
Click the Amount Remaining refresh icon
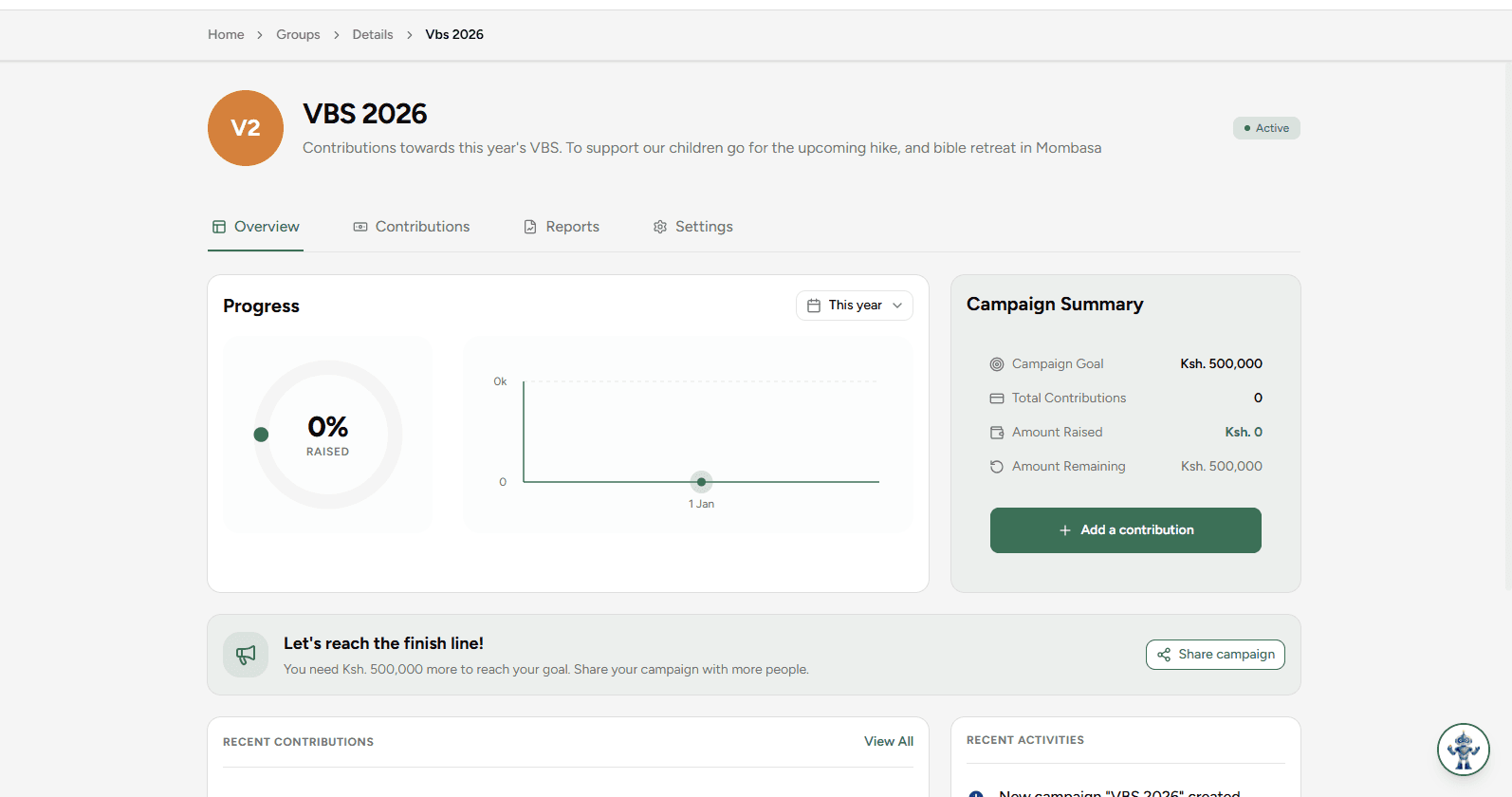997,467
